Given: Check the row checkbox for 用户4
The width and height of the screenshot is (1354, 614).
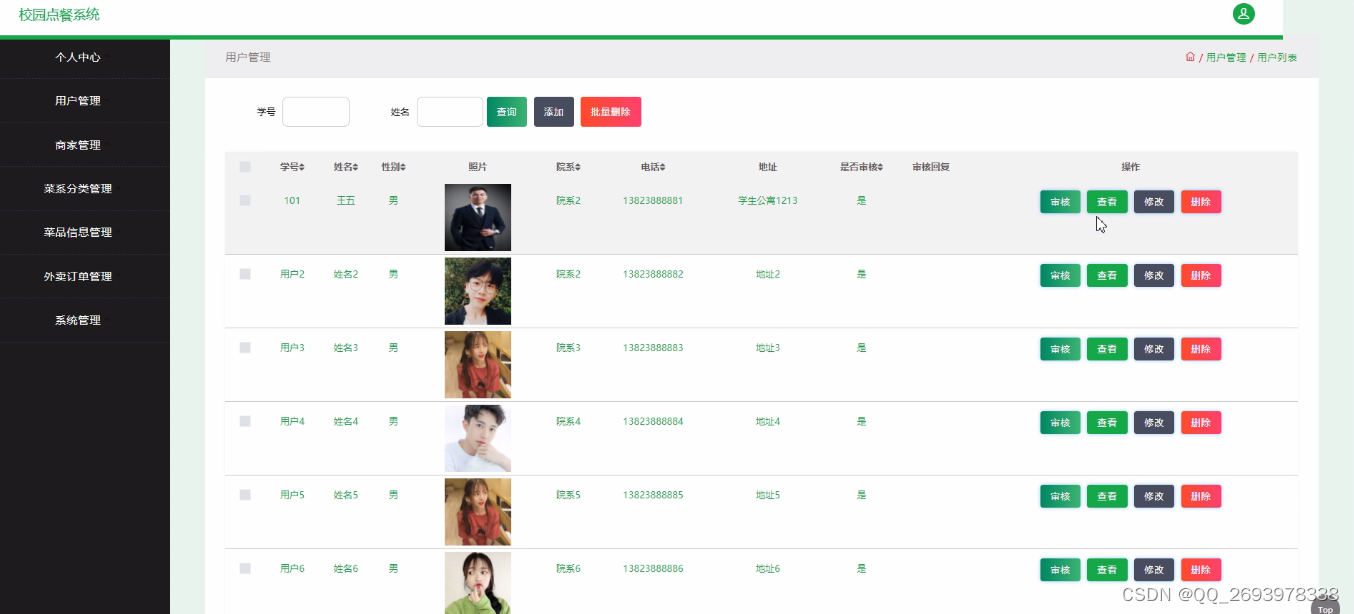Looking at the screenshot, I should (x=245, y=421).
